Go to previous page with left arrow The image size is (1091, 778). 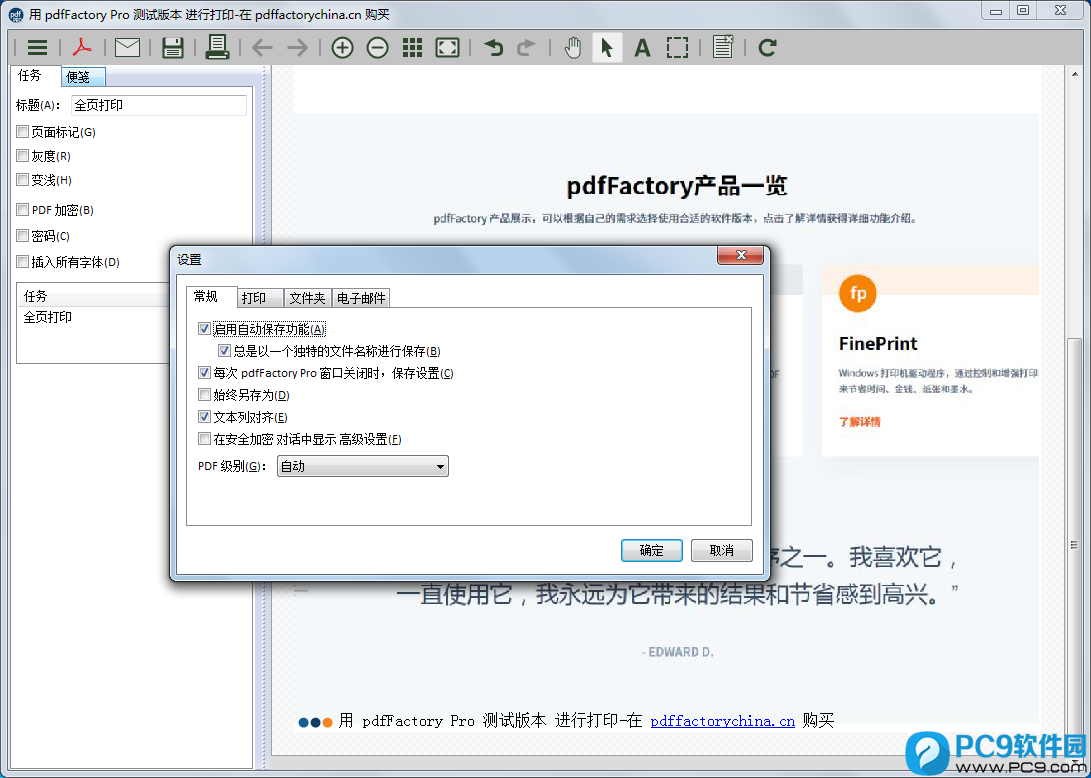pos(262,47)
